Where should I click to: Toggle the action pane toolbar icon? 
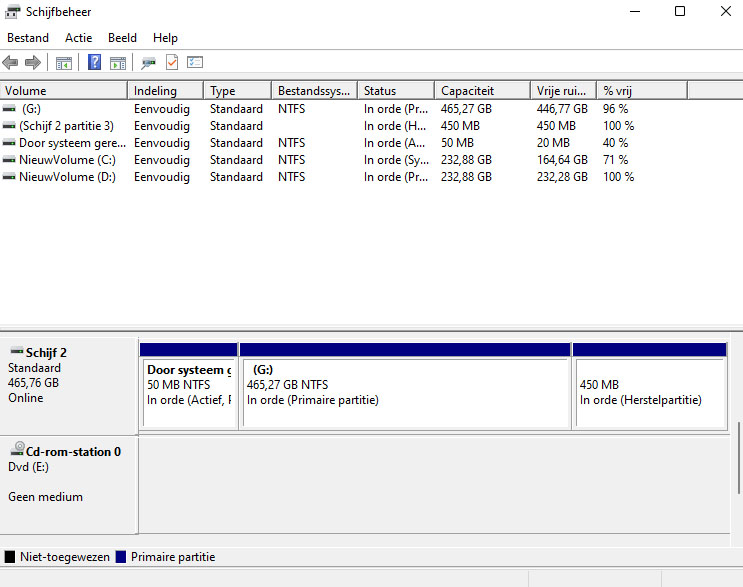tap(118, 63)
